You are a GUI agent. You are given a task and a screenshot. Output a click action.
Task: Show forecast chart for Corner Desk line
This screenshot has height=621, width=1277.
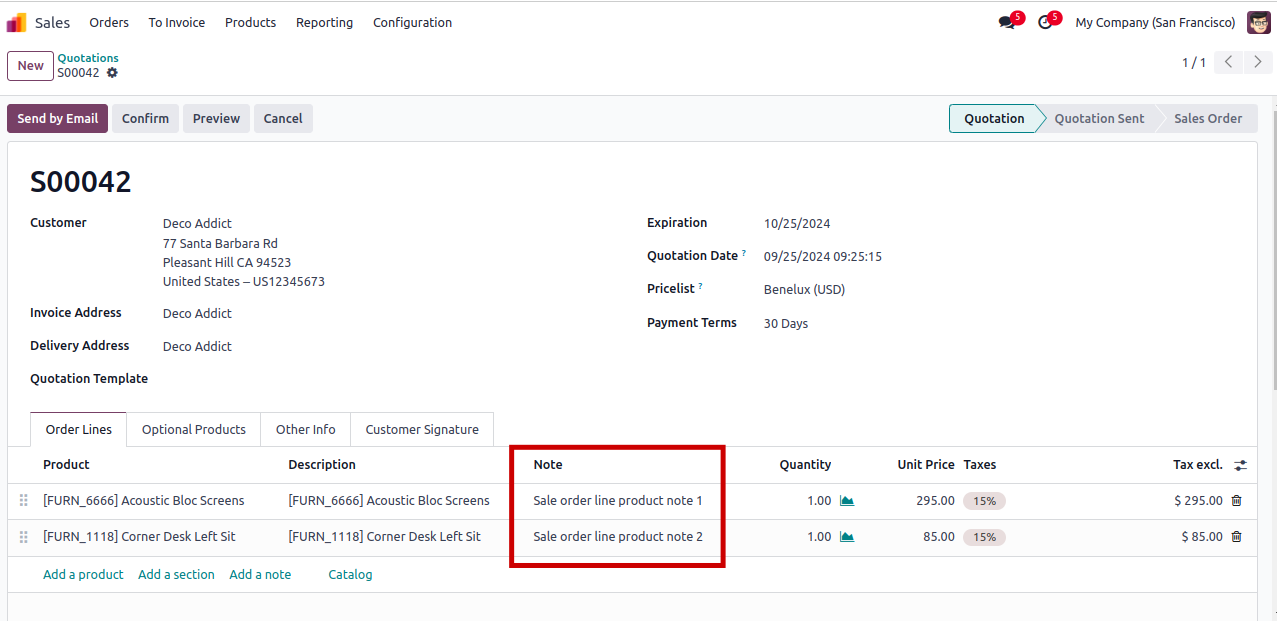(847, 537)
